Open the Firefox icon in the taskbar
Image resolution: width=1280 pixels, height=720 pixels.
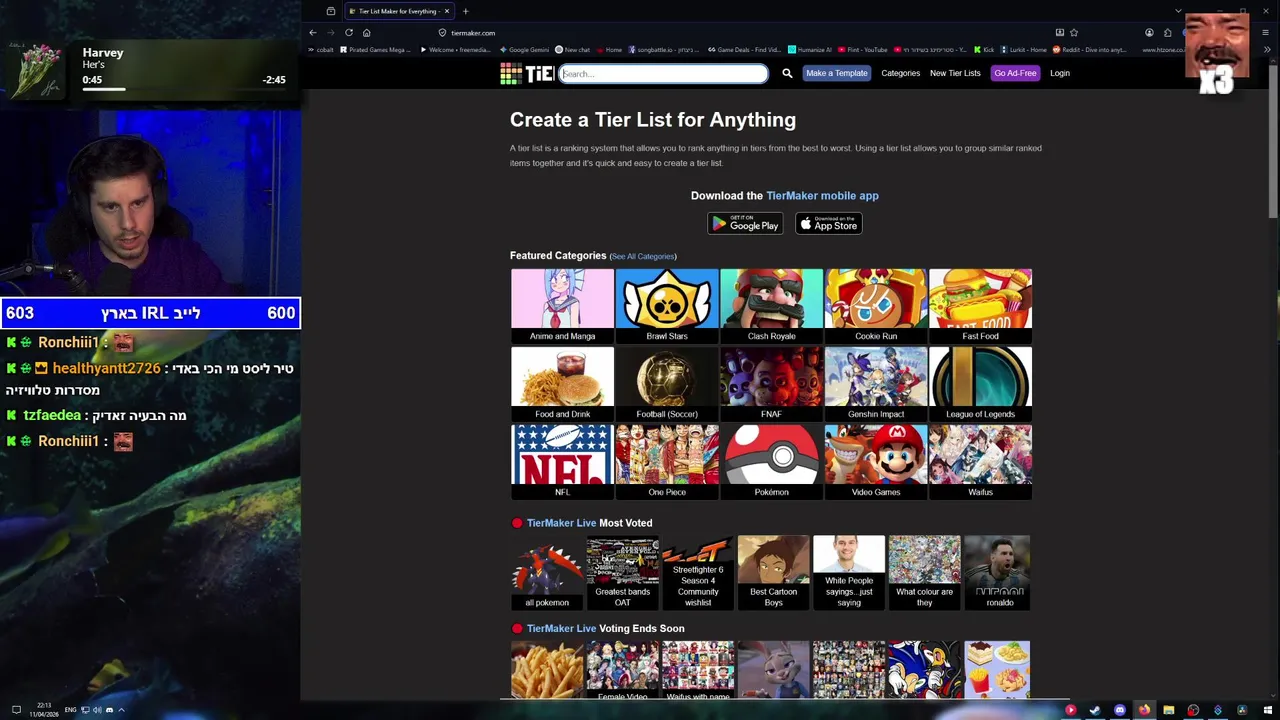(x=1144, y=710)
